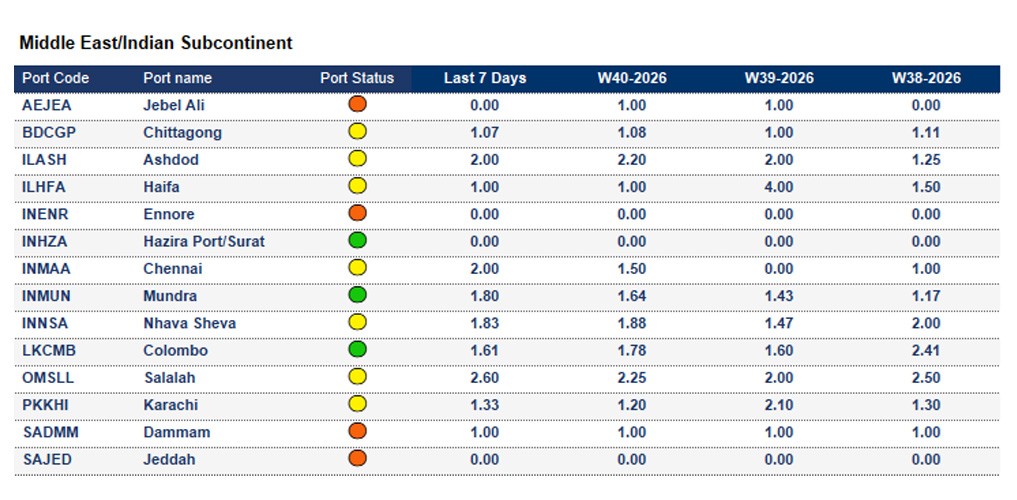
Task: Click Colombo W38-2026 value 2.41
Action: click(x=926, y=351)
